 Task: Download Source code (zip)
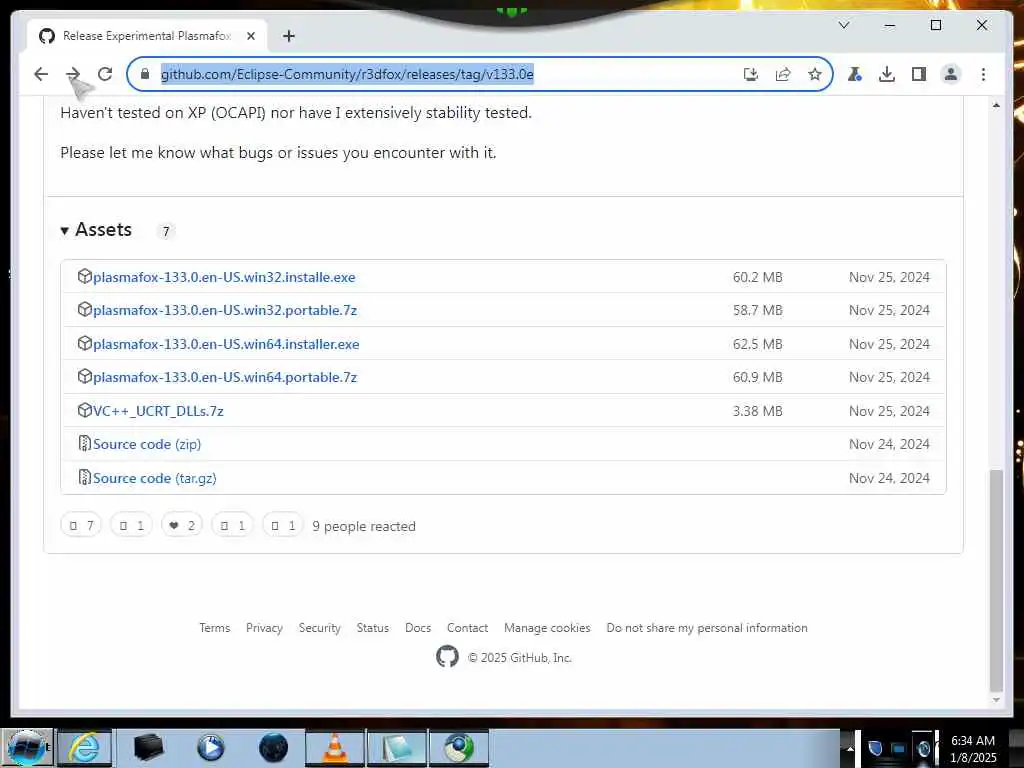tap(147, 444)
